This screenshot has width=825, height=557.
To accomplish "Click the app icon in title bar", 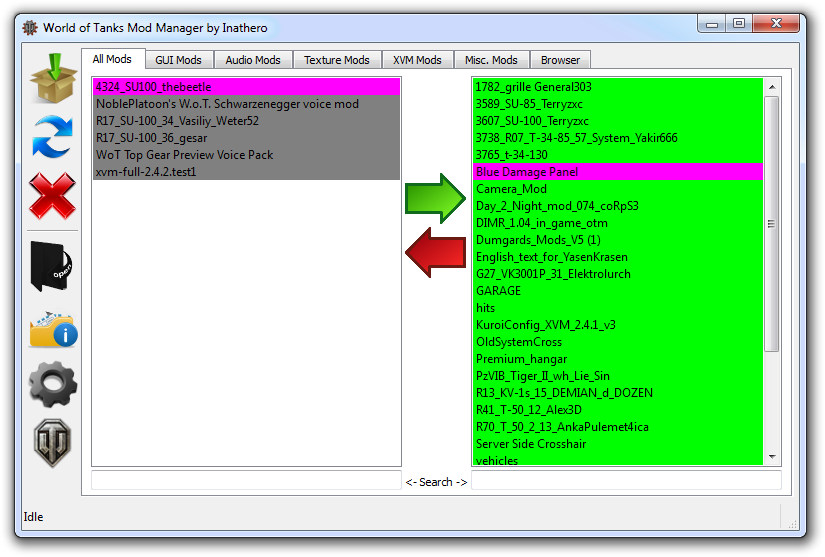I will pos(30,28).
